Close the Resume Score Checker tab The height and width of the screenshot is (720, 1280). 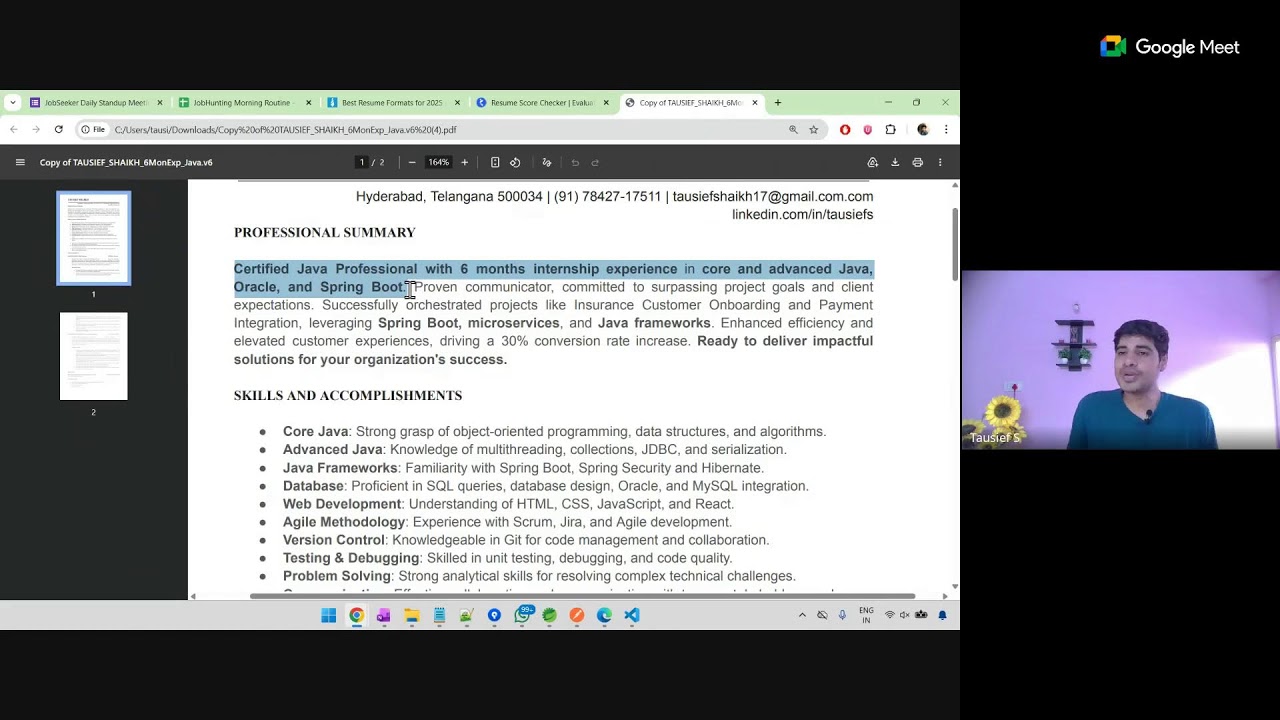click(606, 102)
